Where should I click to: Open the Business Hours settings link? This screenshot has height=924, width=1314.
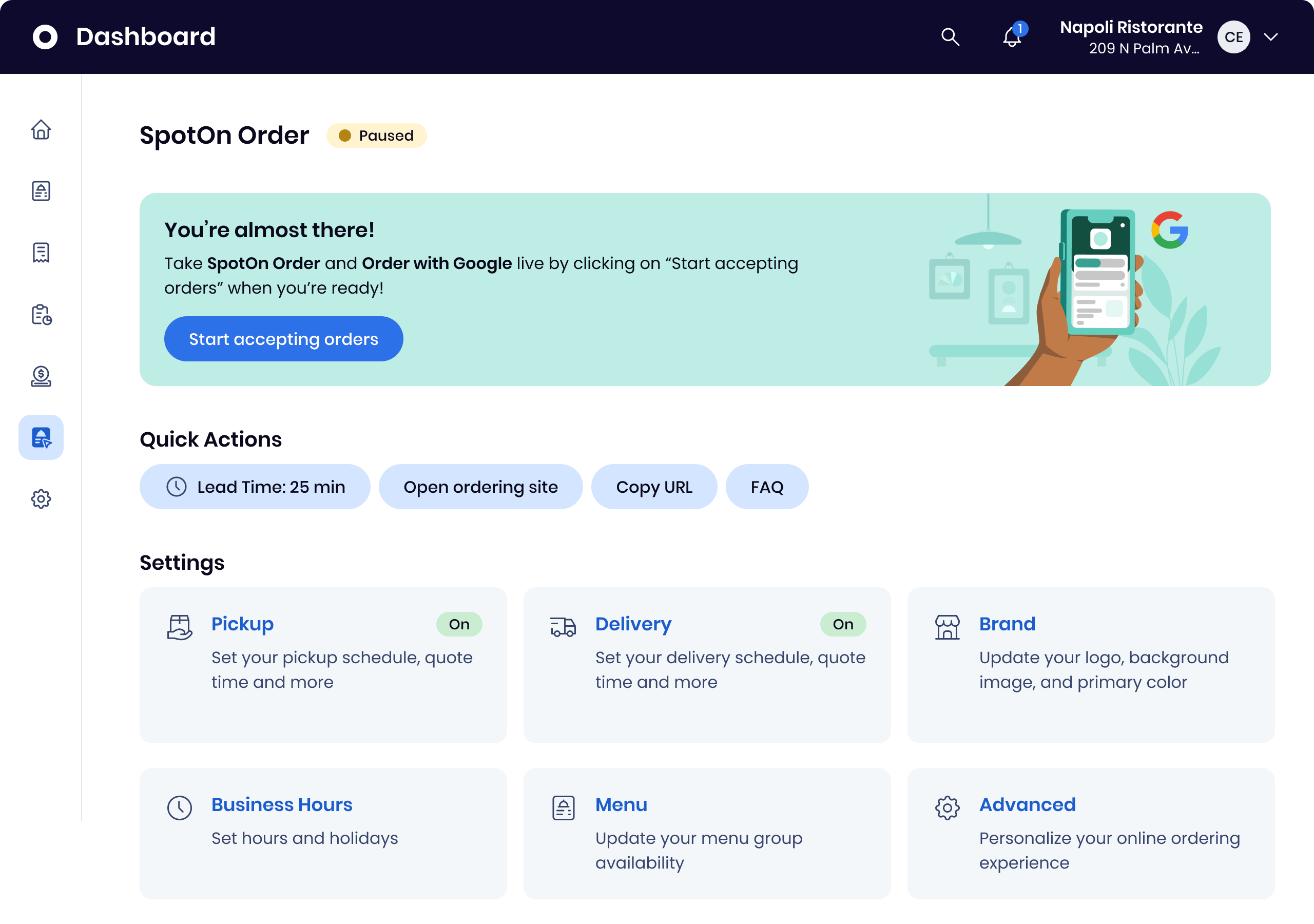point(282,804)
